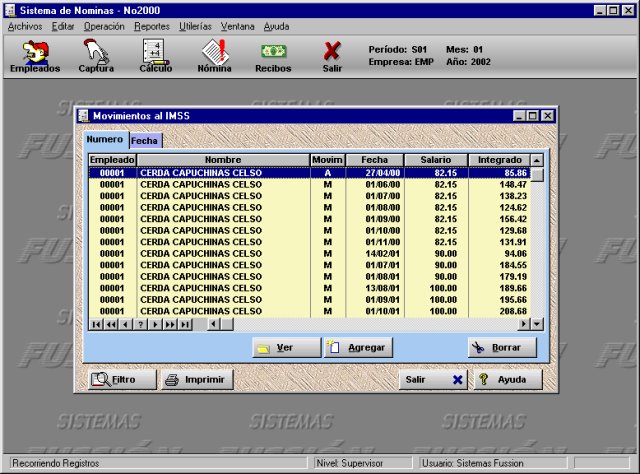640x474 pixels.
Task: Select the Numero tab
Action: pyautogui.click(x=105, y=140)
